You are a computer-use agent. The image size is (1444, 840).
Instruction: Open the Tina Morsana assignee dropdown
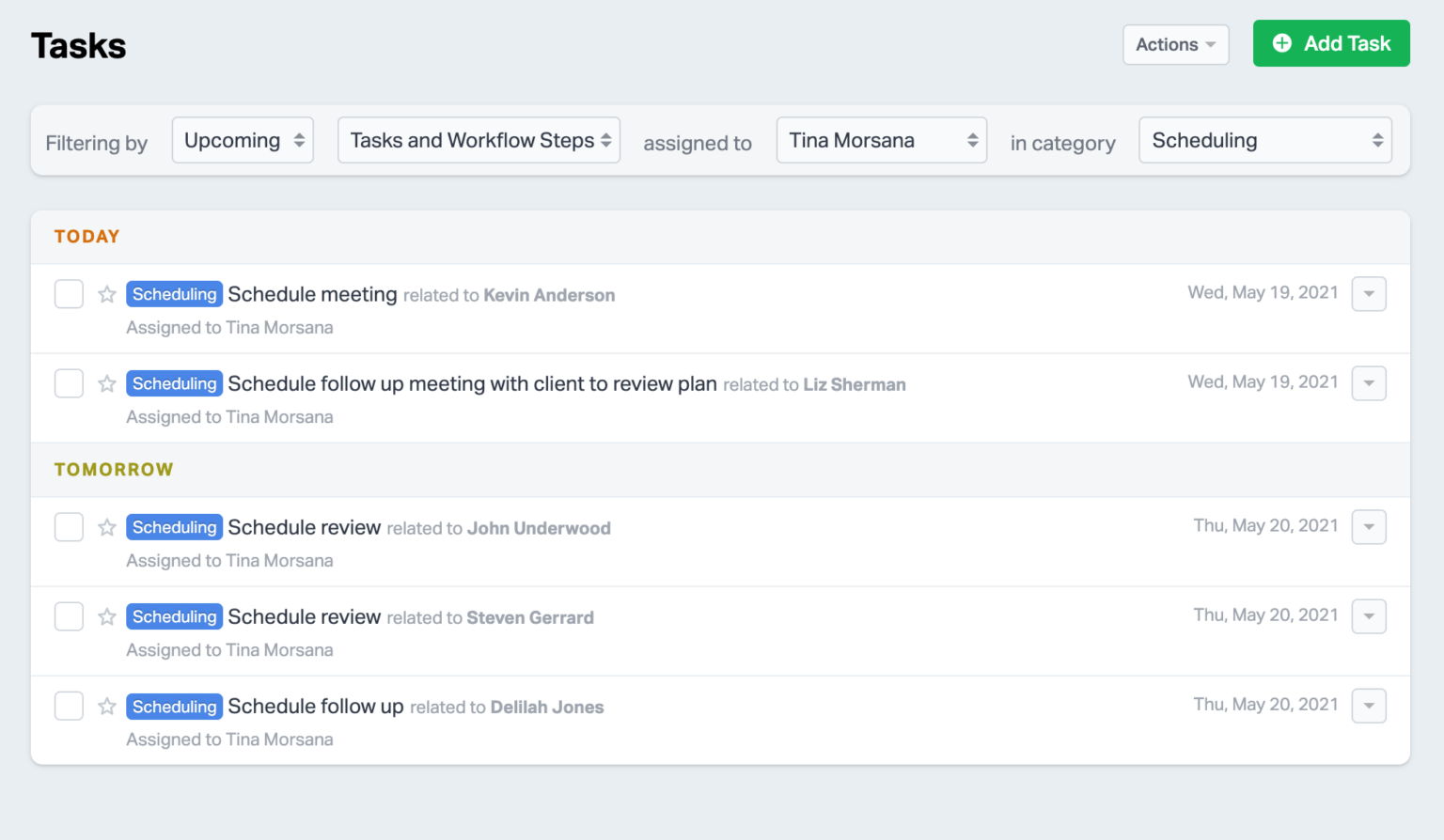(x=881, y=139)
